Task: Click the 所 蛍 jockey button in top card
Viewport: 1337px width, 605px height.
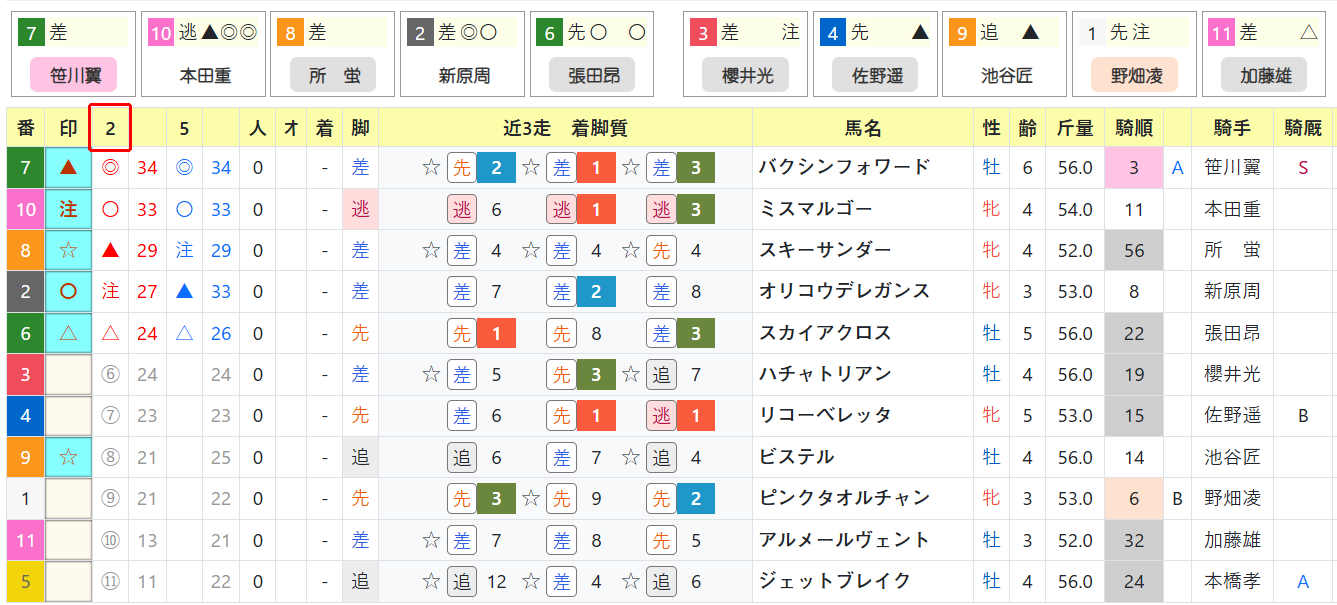Action: tap(333, 75)
